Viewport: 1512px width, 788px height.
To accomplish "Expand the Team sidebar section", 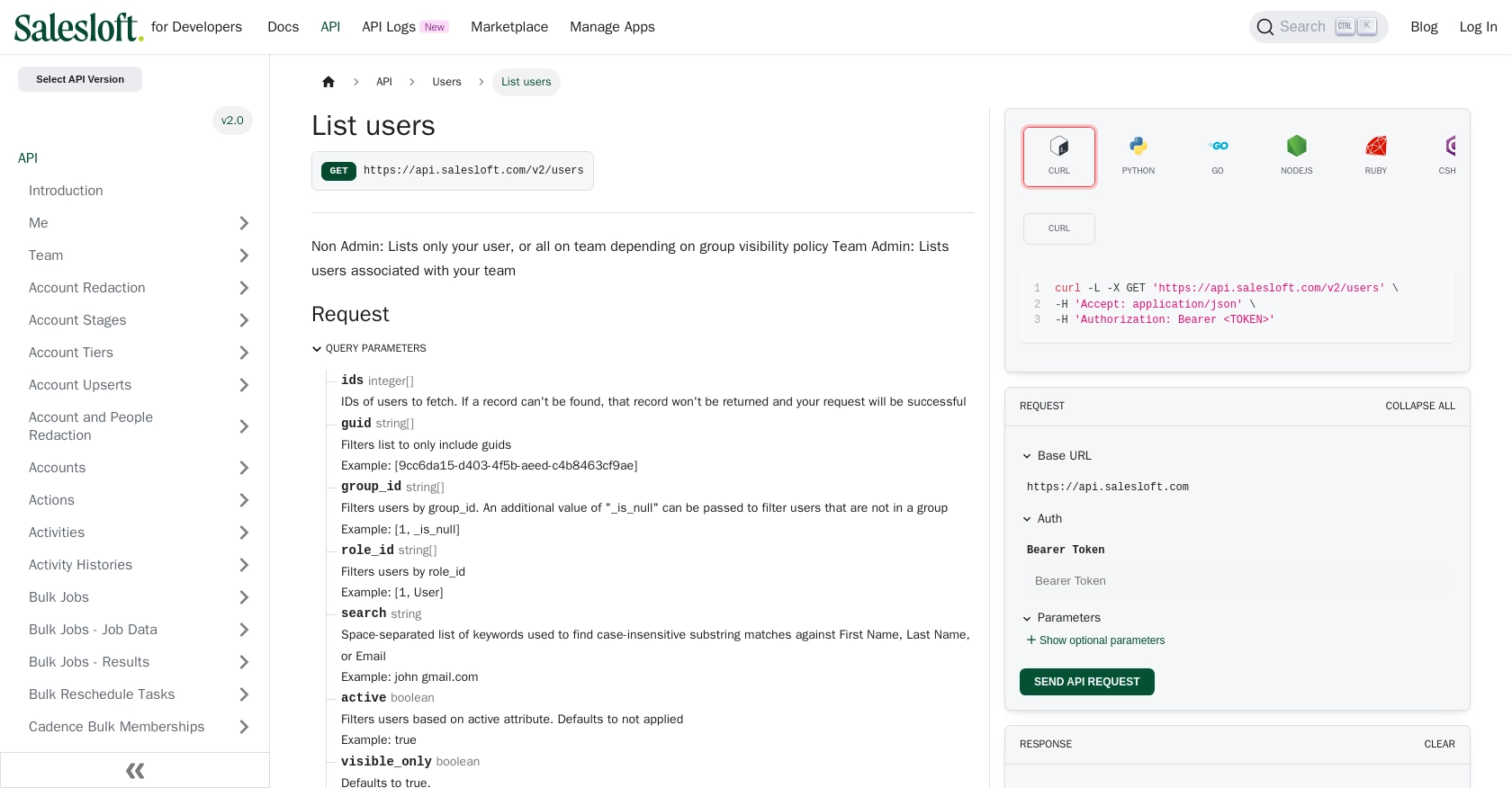I will click(x=244, y=255).
